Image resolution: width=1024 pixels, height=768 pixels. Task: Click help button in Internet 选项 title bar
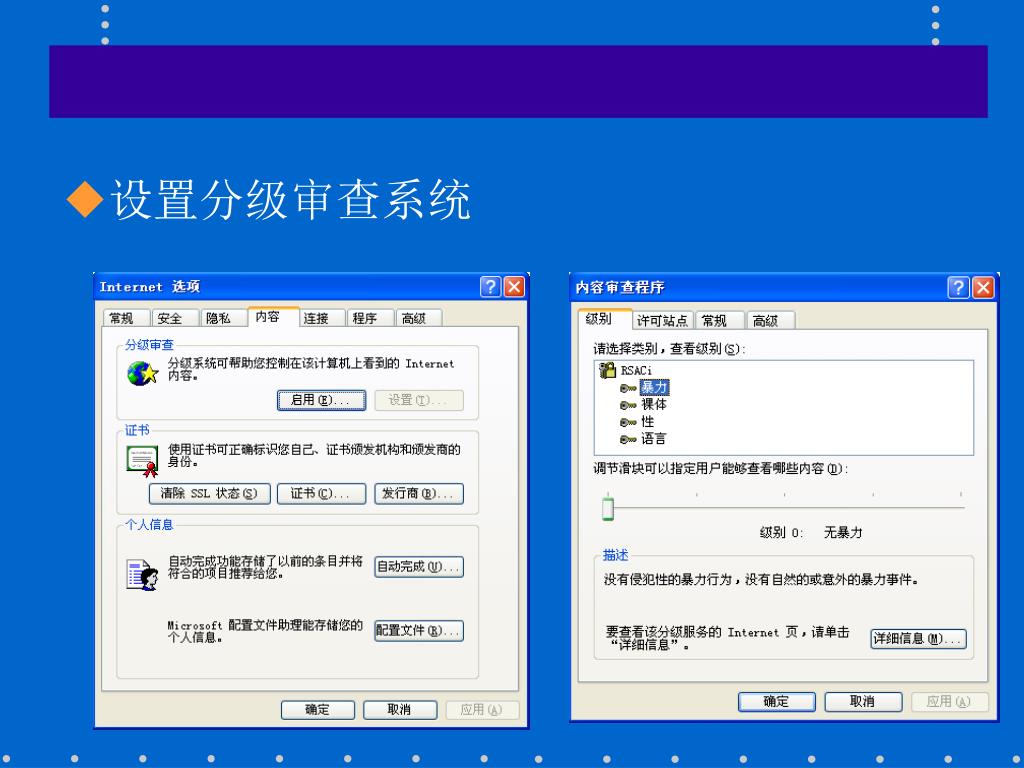click(x=490, y=287)
